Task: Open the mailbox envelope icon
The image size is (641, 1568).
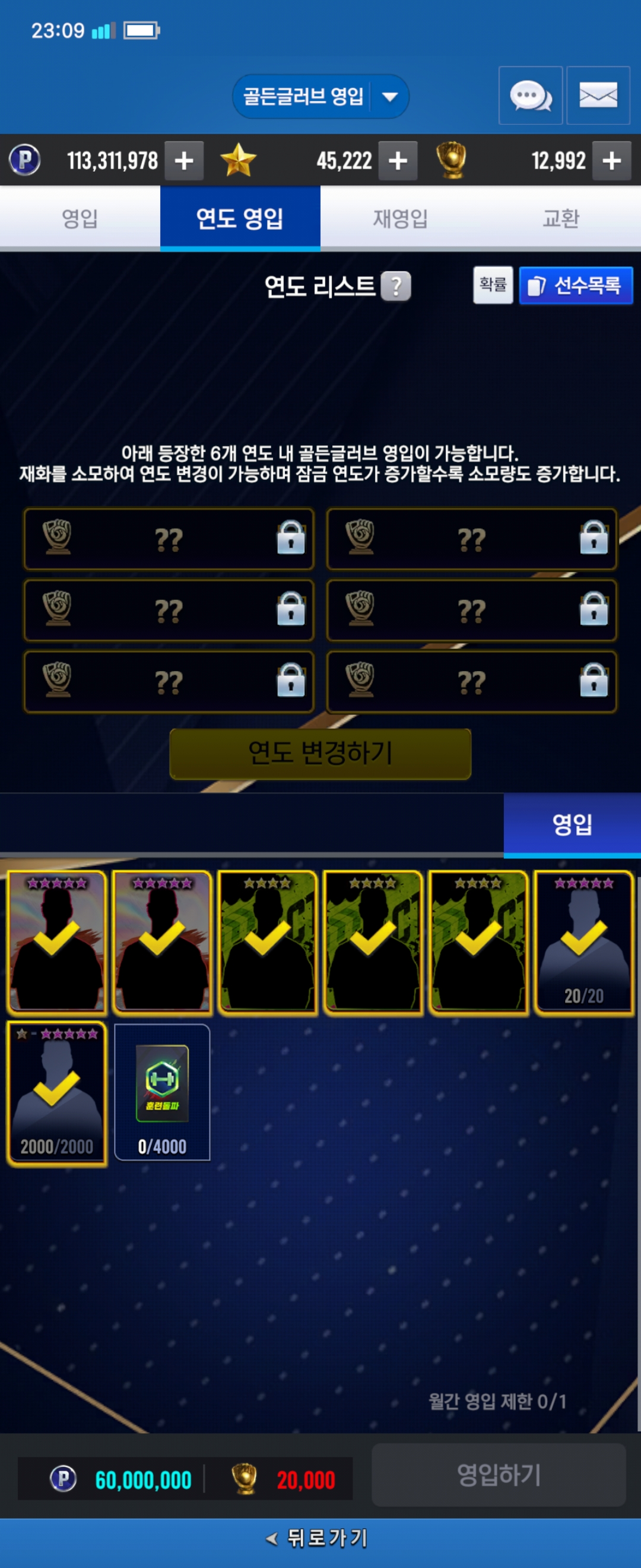Action: [598, 96]
